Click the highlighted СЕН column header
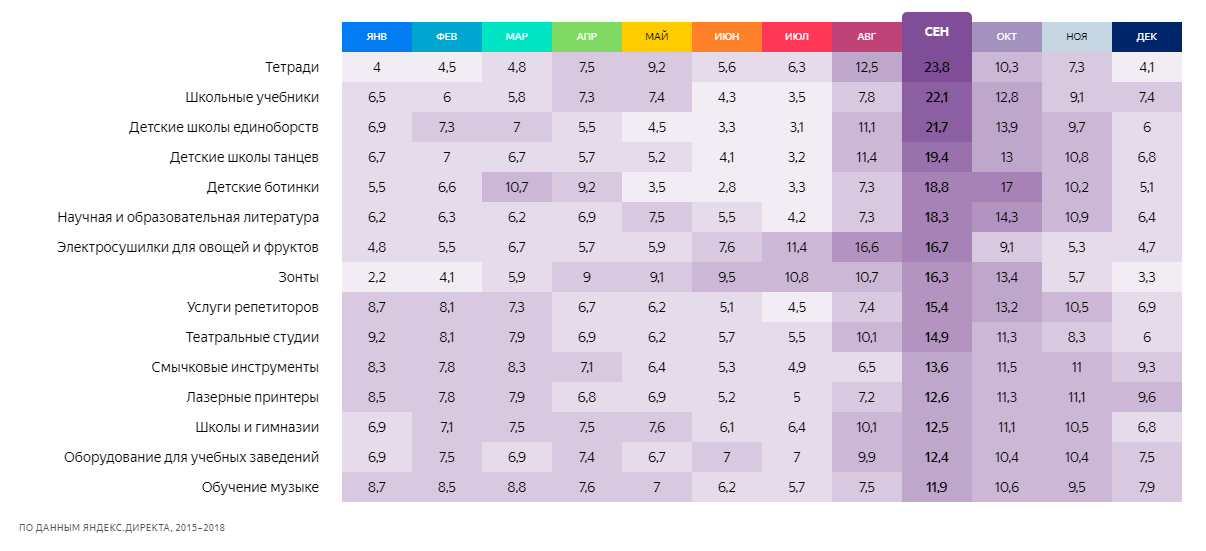Viewport: 1206px width, 551px height. [x=937, y=32]
